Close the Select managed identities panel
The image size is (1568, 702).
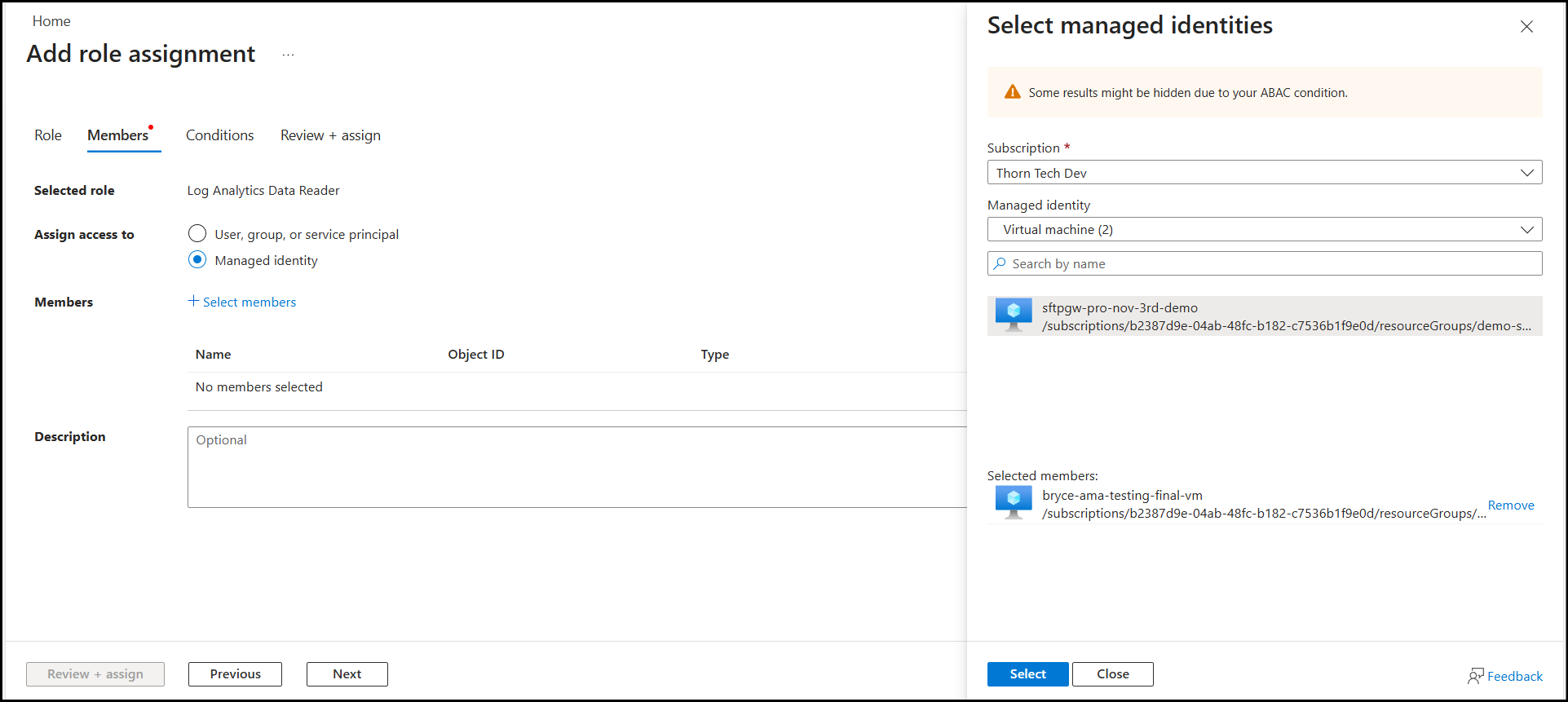1526,27
